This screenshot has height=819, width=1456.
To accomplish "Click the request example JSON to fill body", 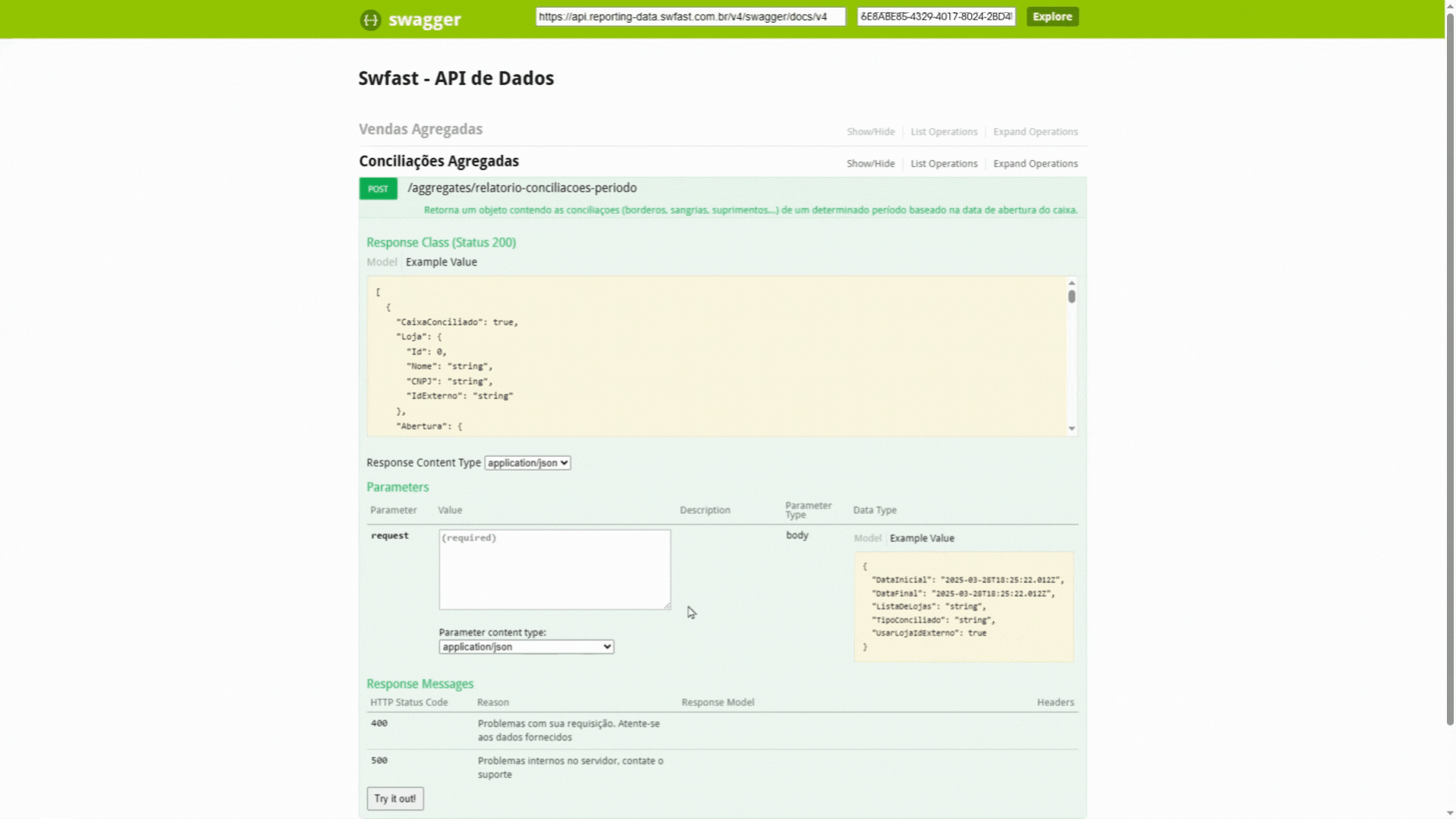I will click(x=964, y=606).
